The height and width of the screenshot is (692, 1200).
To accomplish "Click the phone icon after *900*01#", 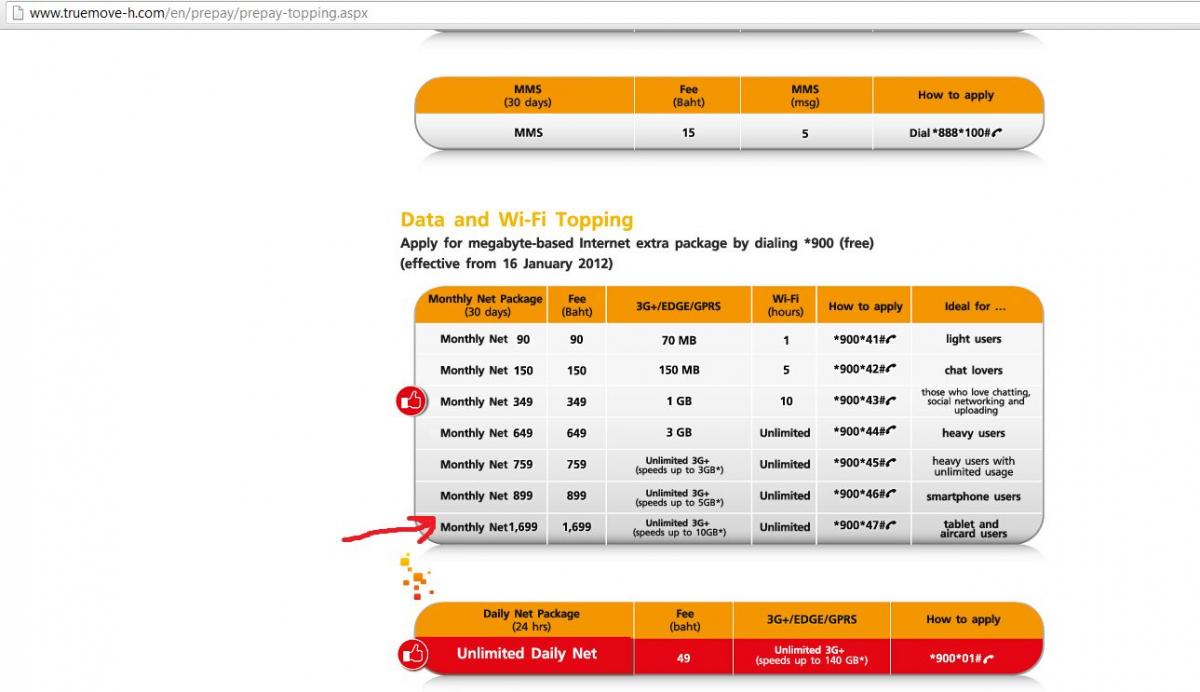I will point(989,659).
